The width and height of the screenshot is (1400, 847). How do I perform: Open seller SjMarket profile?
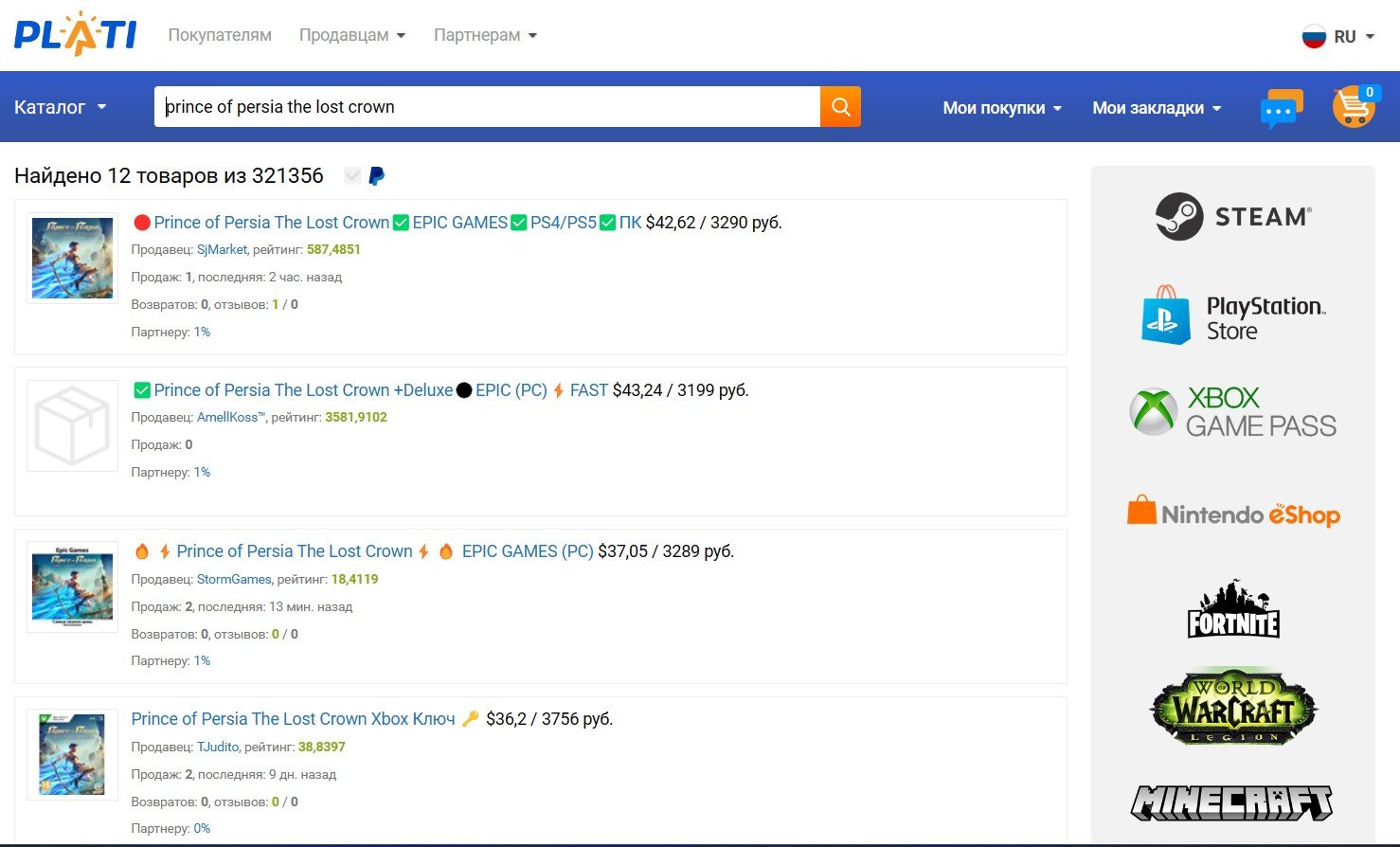[x=222, y=250]
